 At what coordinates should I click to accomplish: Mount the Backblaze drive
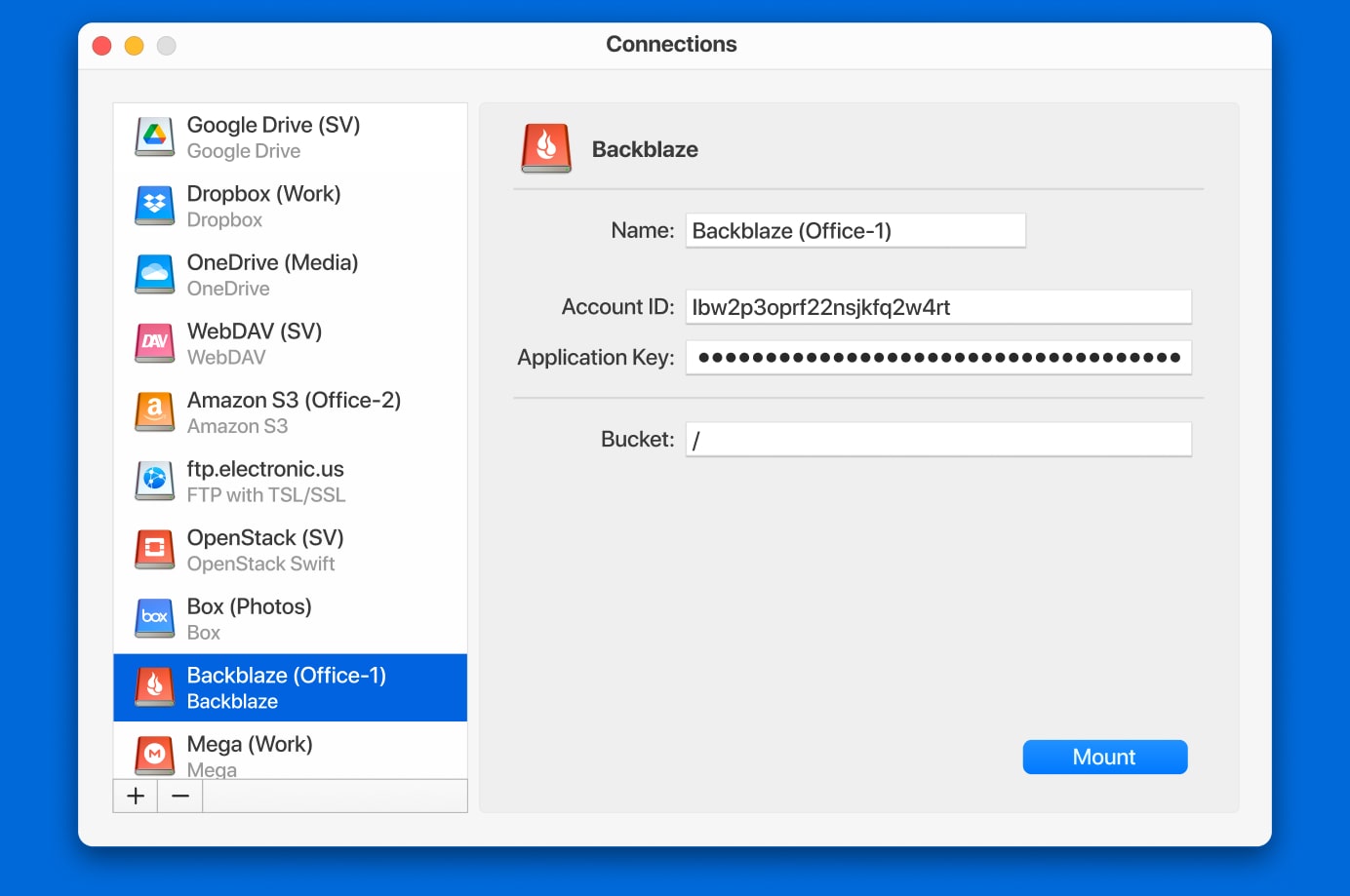(x=1105, y=758)
